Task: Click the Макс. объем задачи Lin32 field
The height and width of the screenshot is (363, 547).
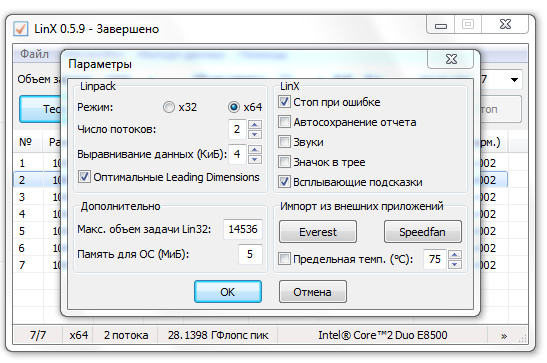Action: [243, 229]
